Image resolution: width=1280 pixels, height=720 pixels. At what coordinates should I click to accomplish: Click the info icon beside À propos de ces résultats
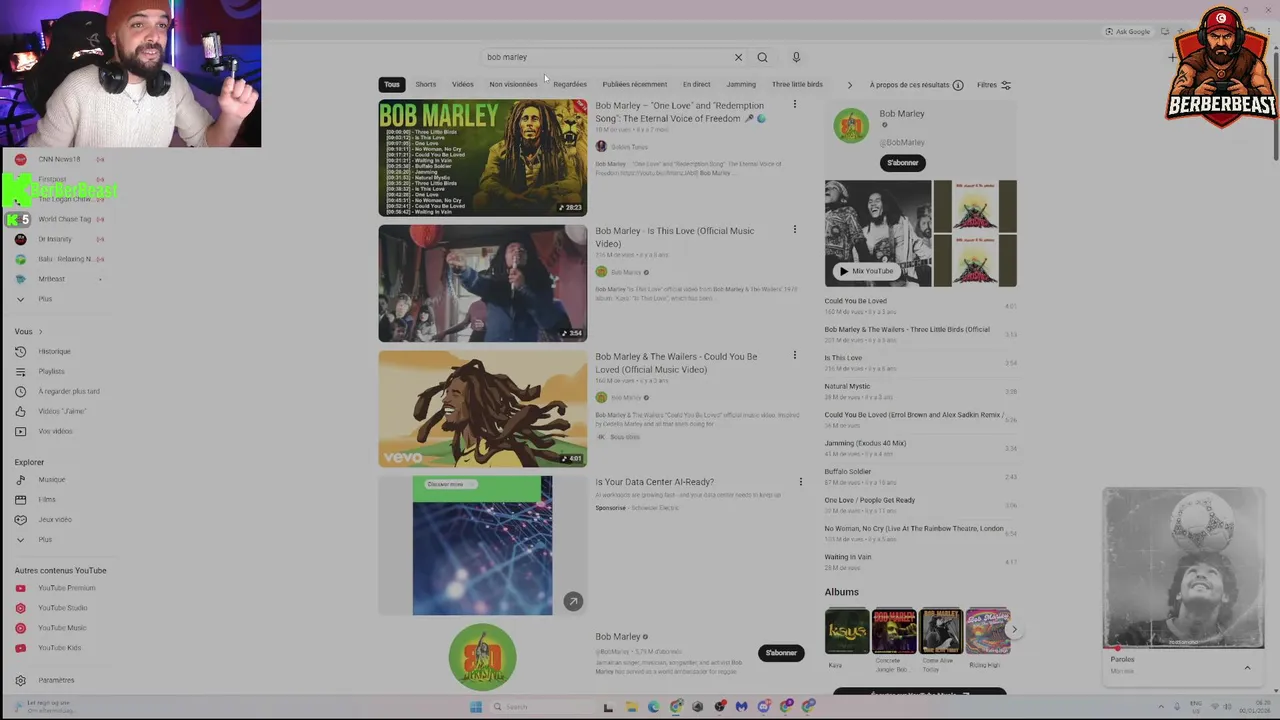pyautogui.click(x=958, y=85)
